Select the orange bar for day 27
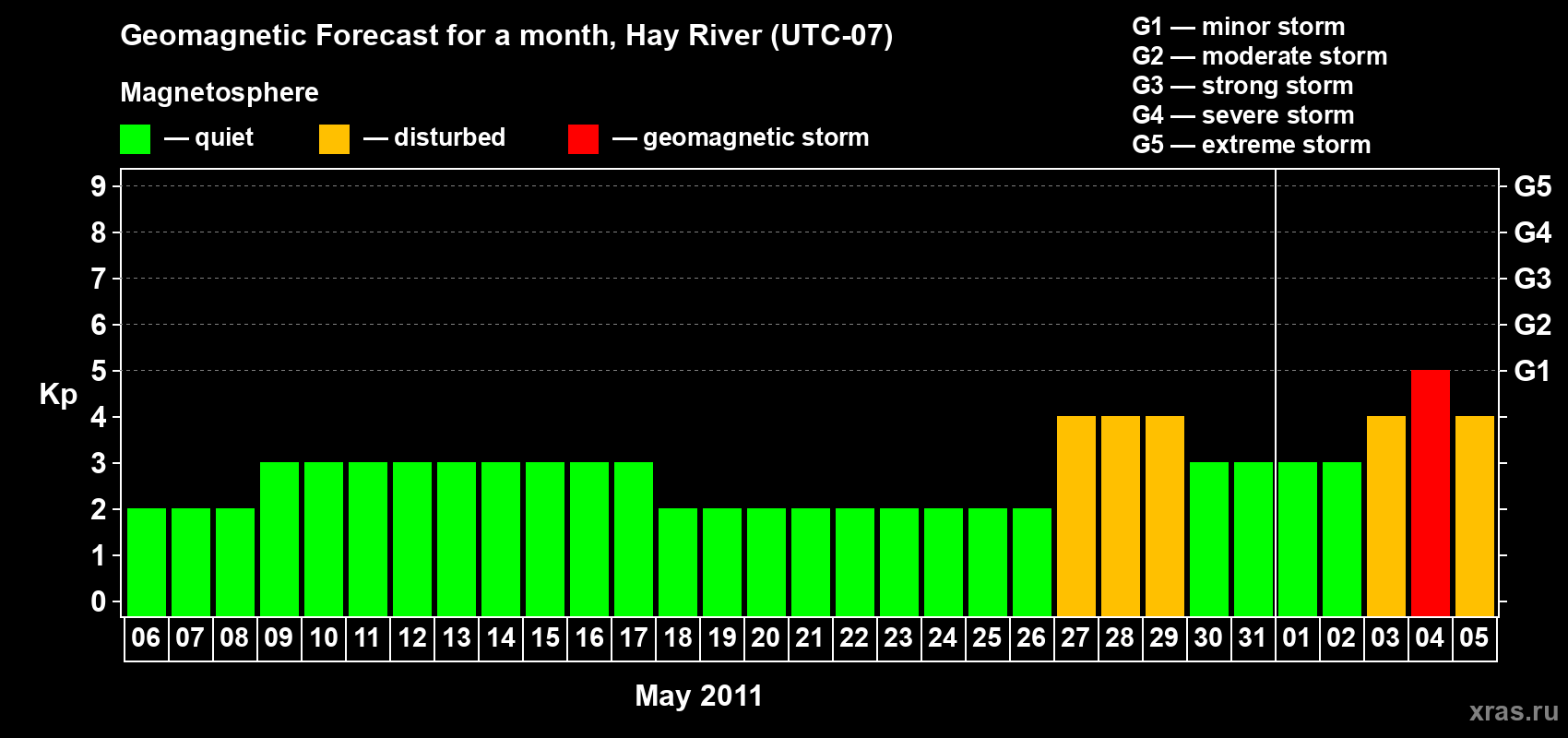The image size is (1568, 738). (1075, 517)
